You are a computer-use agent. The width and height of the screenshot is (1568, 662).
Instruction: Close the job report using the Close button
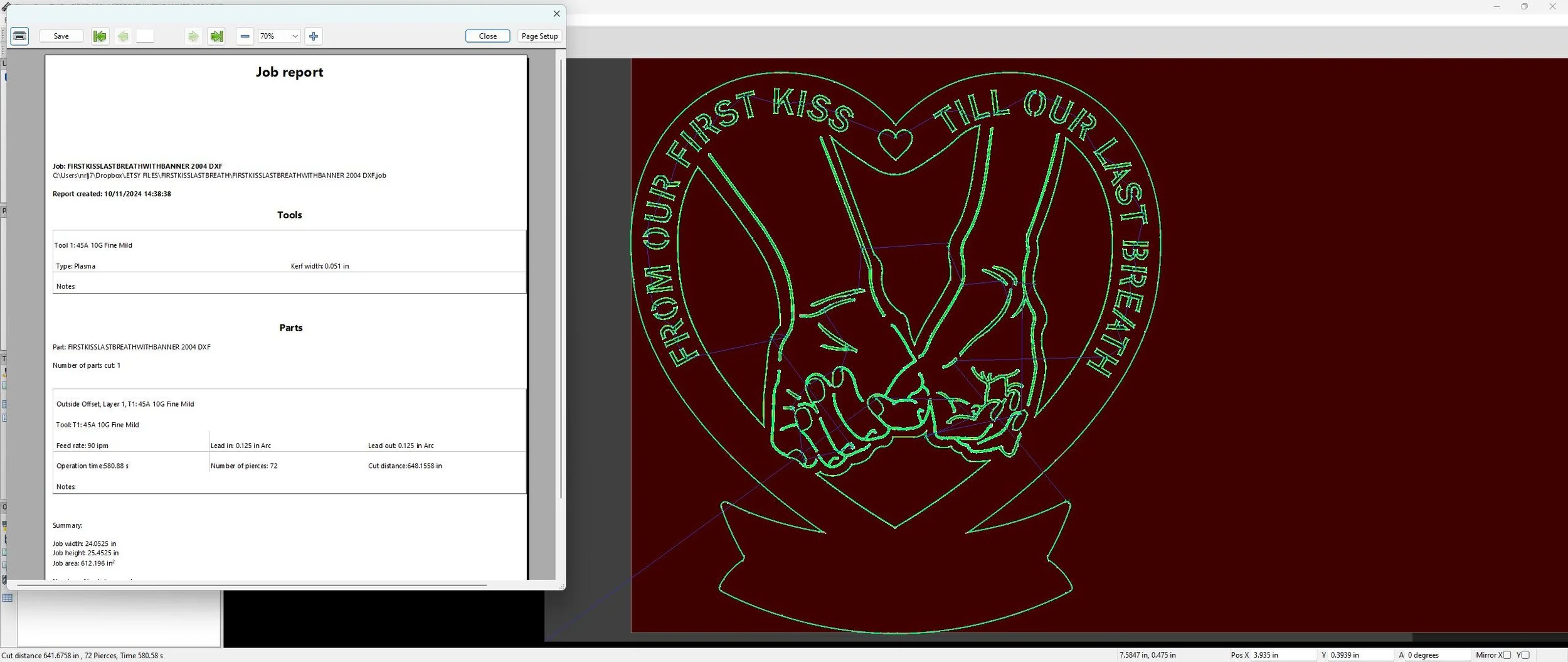point(488,36)
